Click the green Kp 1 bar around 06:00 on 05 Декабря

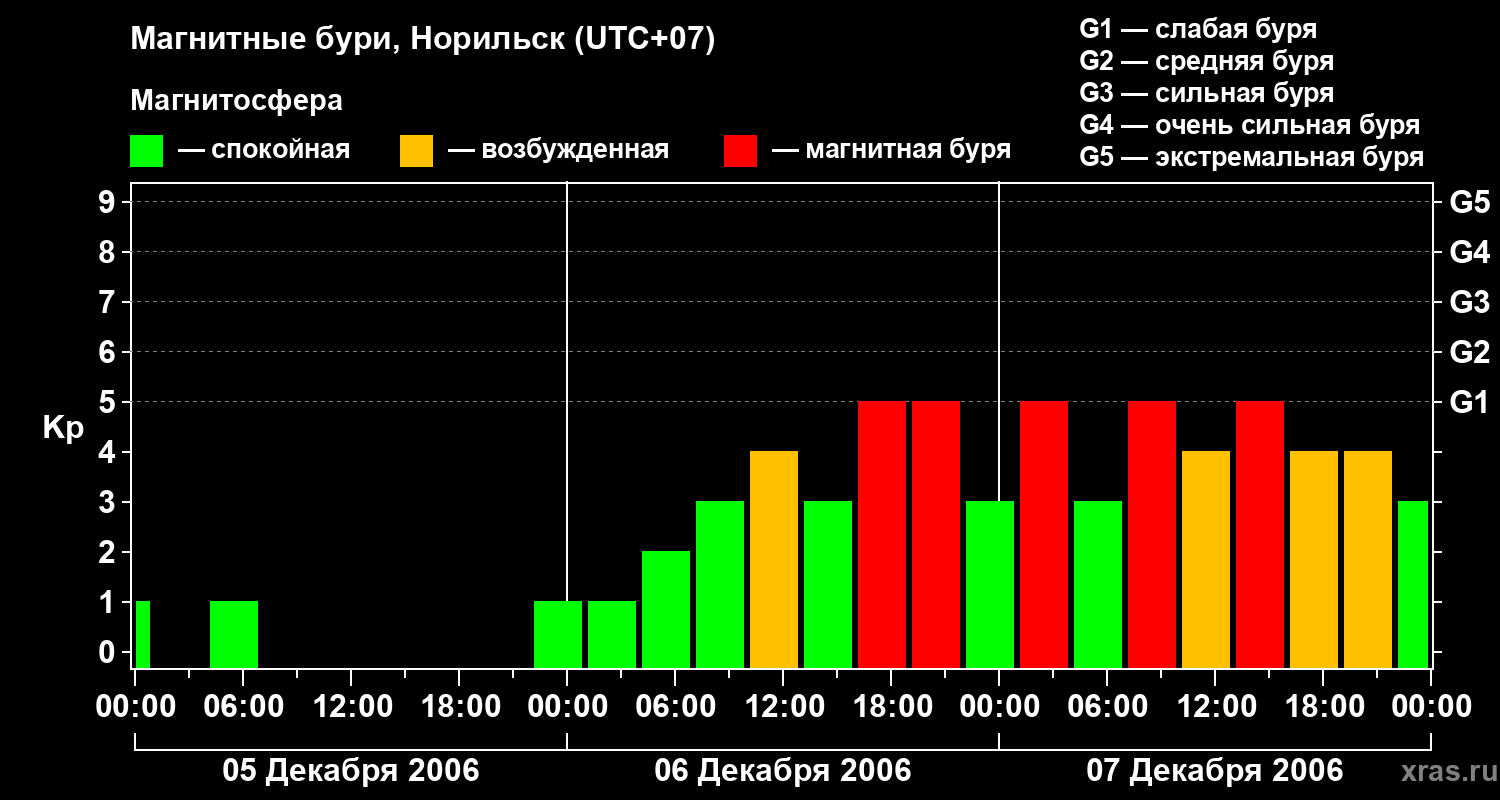tap(234, 634)
